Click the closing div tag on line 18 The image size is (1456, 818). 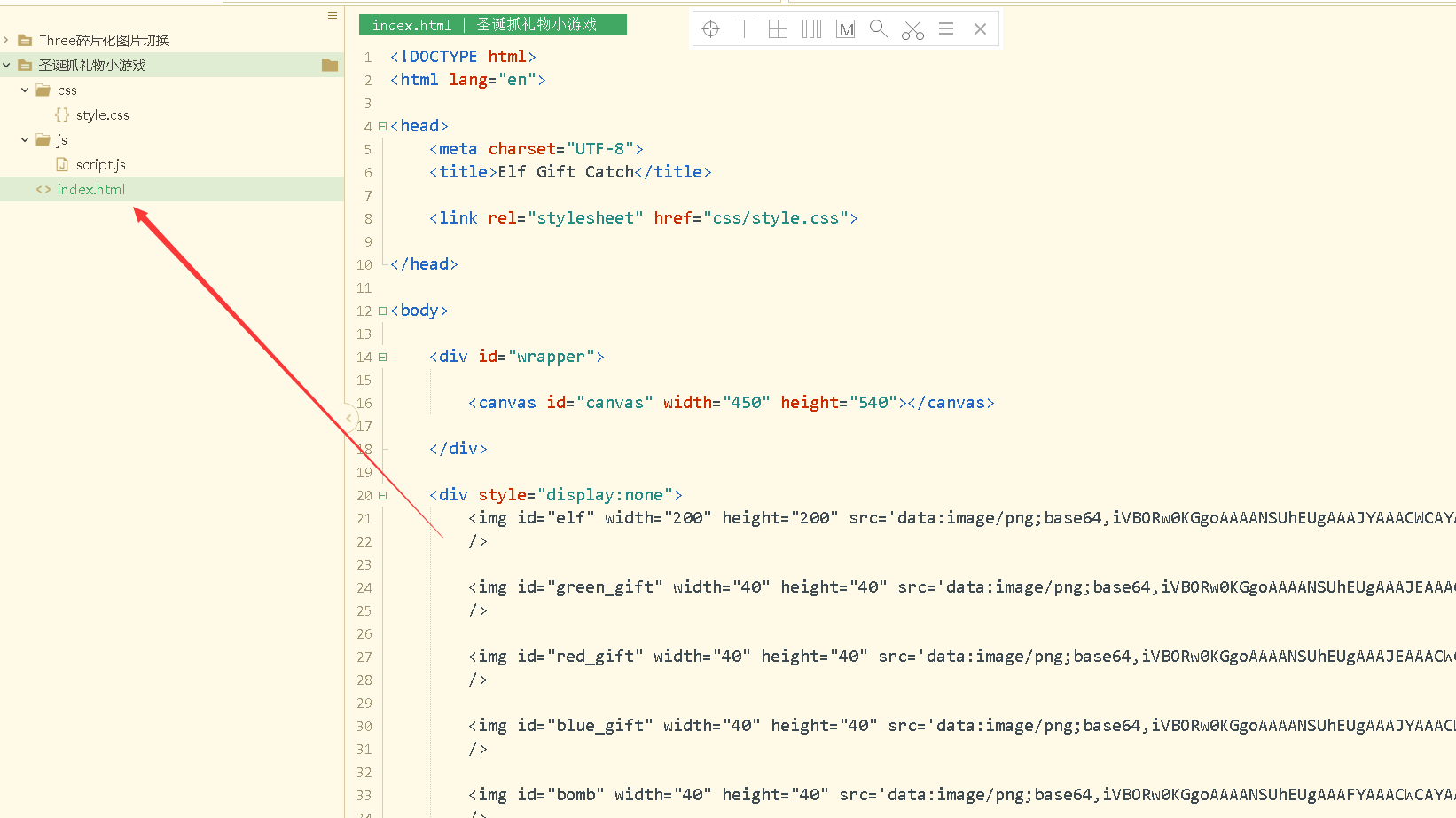458,448
